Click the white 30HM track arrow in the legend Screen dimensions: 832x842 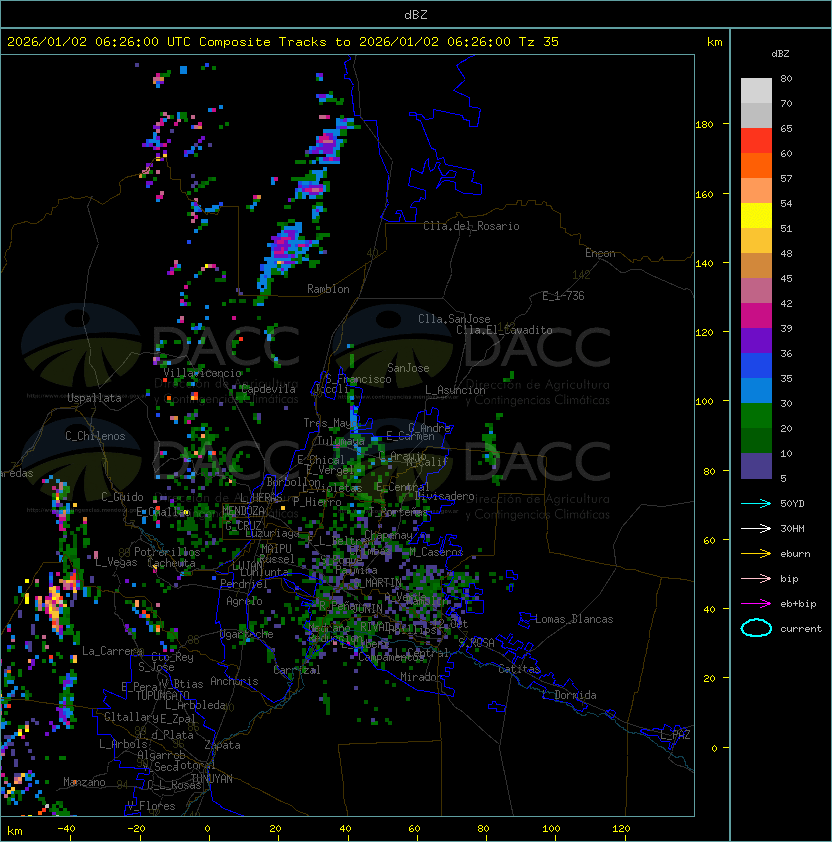point(756,528)
